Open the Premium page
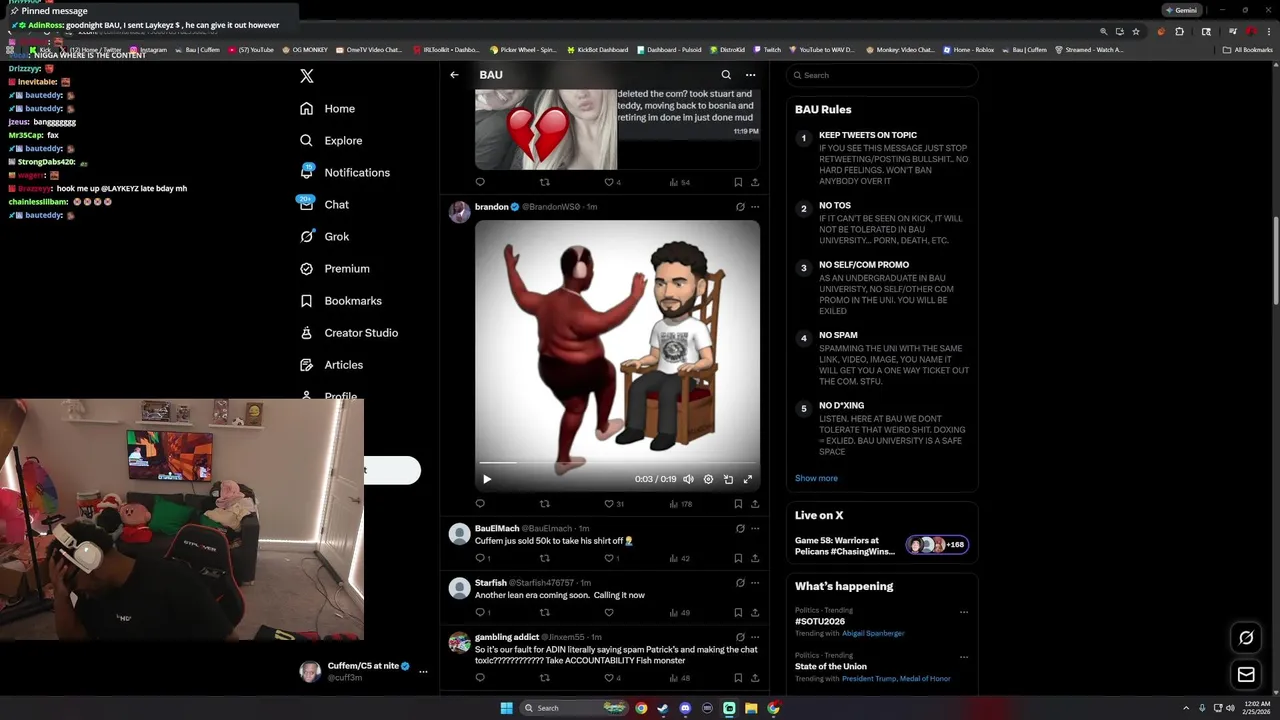This screenshot has width=1280, height=720. click(334, 269)
